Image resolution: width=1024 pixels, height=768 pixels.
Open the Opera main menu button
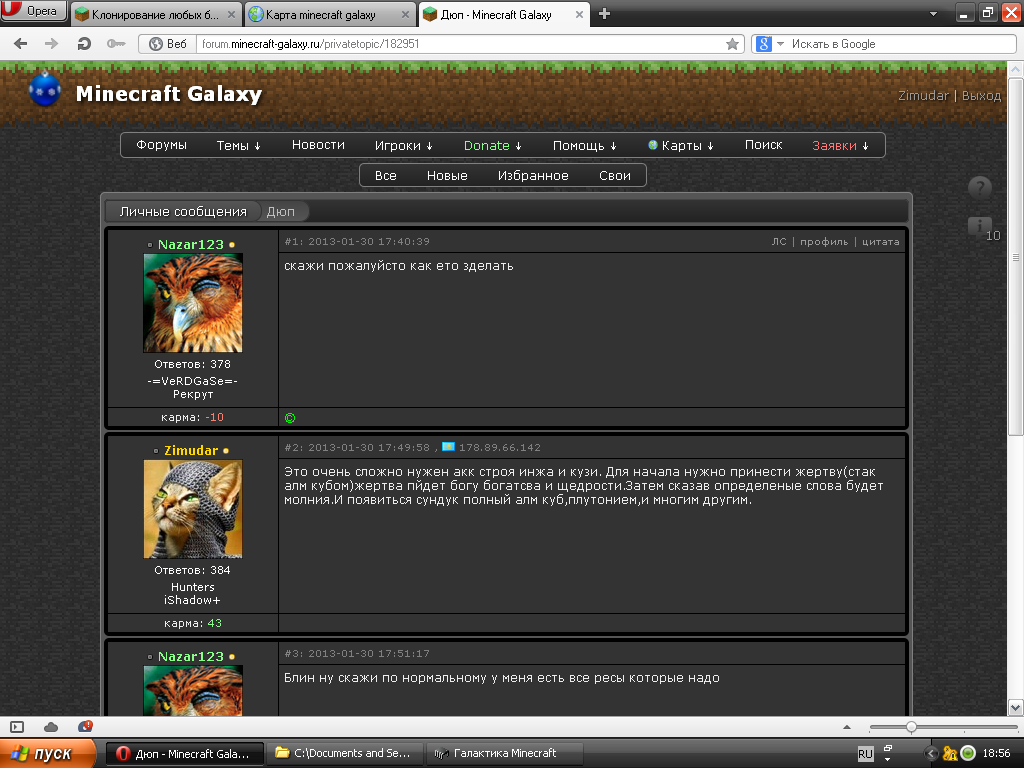pos(33,11)
